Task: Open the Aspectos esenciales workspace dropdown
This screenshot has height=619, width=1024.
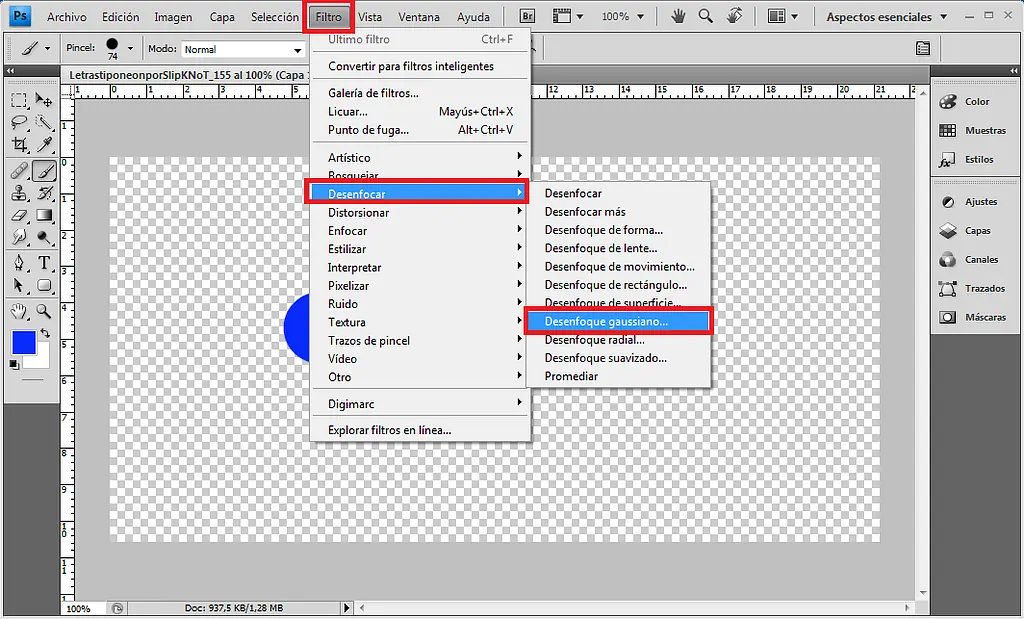Action: tap(886, 17)
